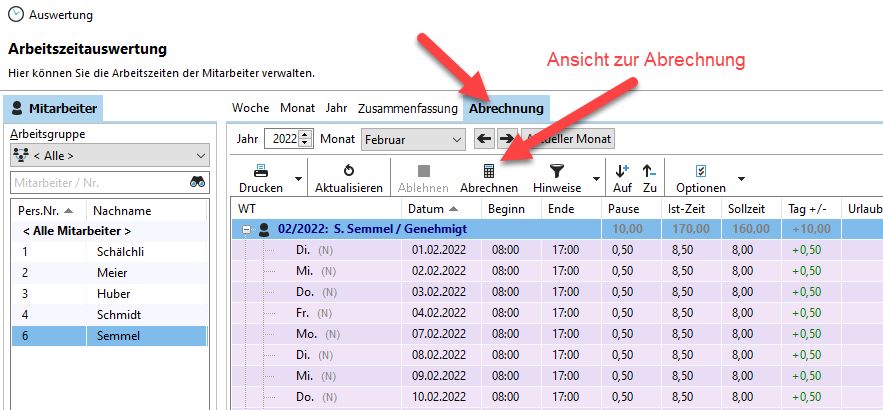Switch to the Woche tab
Image resolution: width=883 pixels, height=410 pixels.
(250, 108)
